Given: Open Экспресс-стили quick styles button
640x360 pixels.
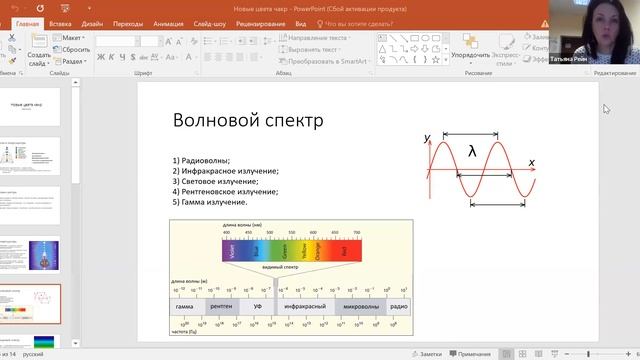Looking at the screenshot, I should point(506,49).
